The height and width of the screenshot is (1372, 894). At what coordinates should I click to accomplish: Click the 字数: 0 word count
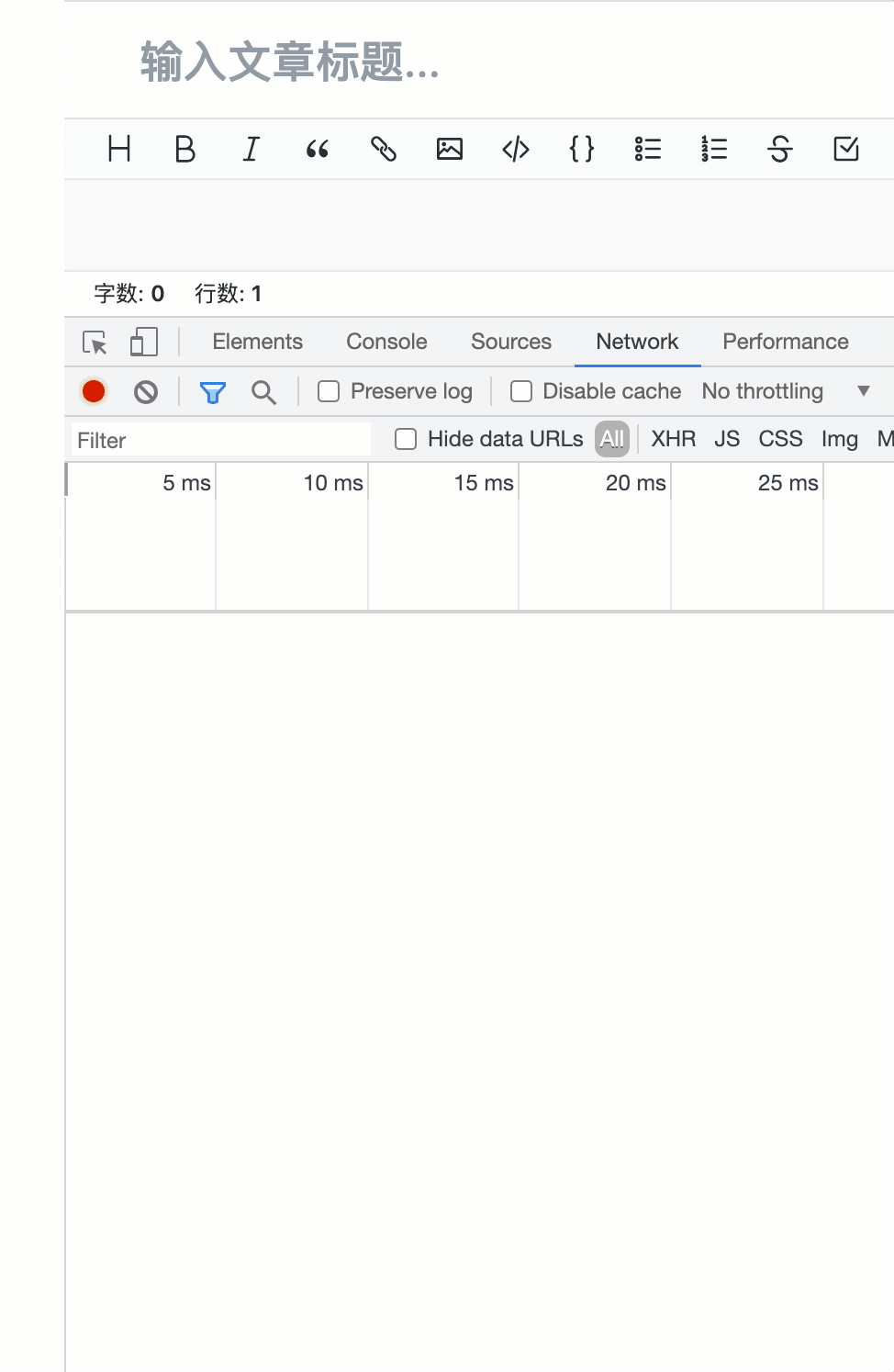coord(129,294)
